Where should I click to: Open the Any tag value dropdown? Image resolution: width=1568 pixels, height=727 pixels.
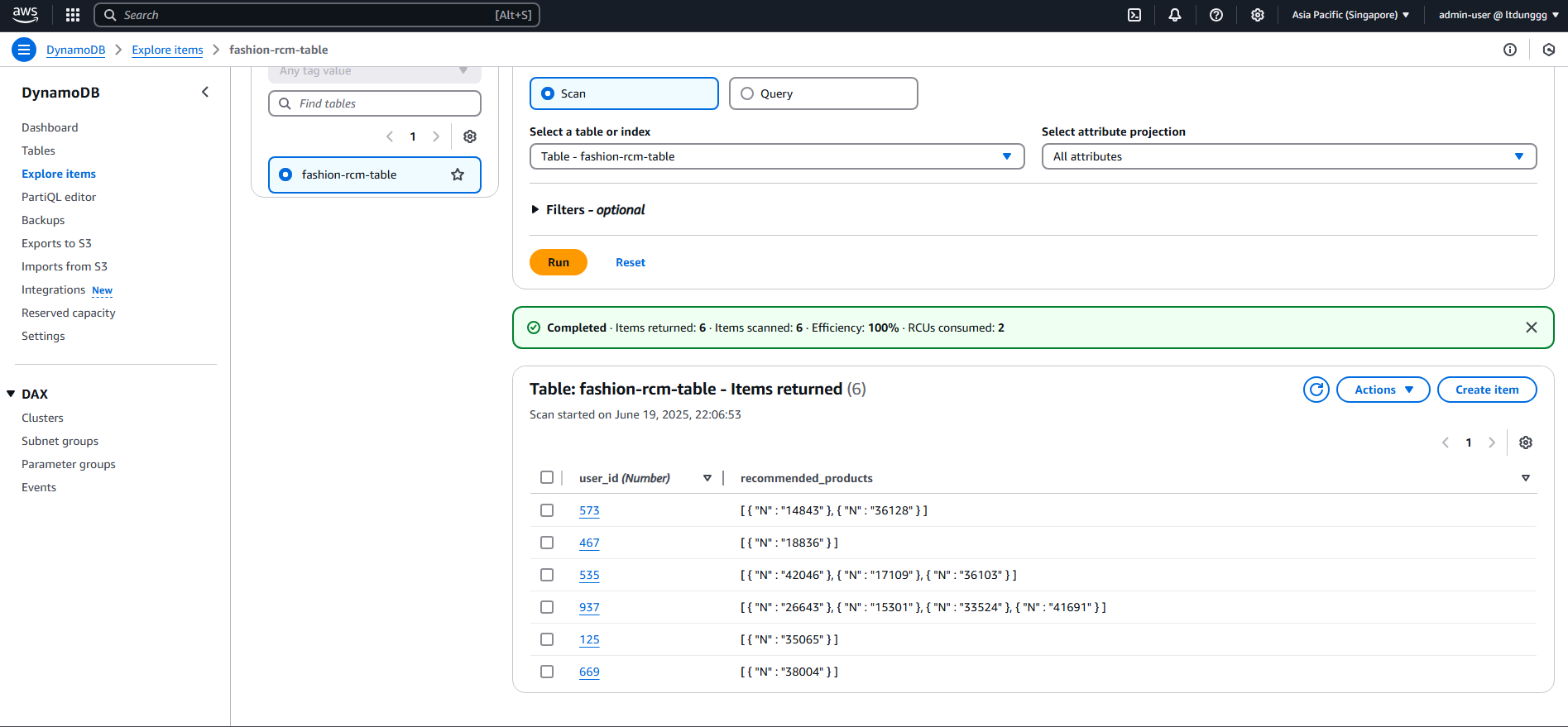click(x=375, y=71)
